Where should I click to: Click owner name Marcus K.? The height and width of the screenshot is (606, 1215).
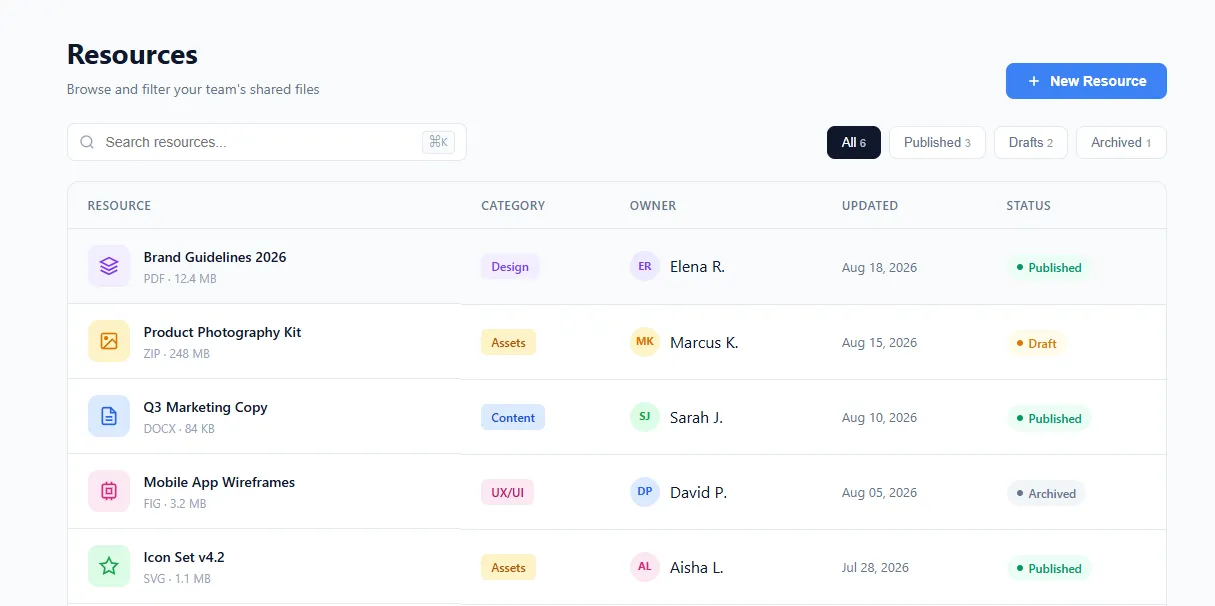point(704,342)
